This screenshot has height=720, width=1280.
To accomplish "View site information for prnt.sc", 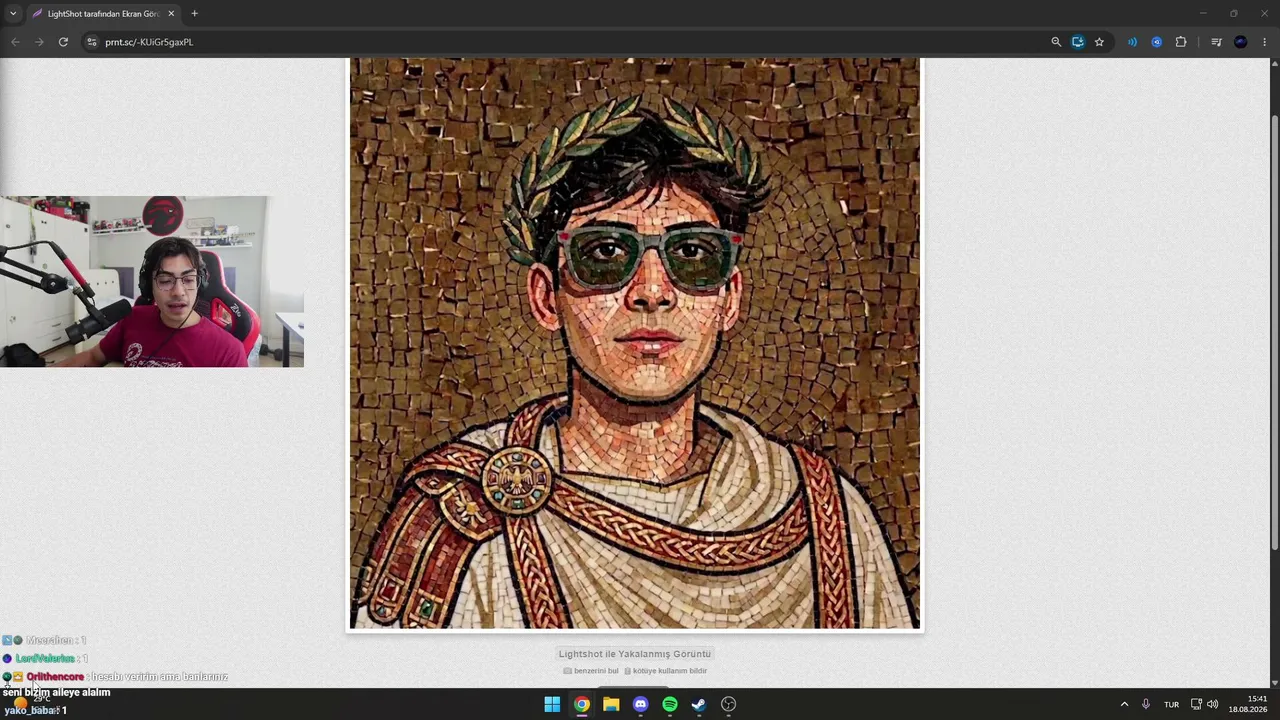I will 92,42.
